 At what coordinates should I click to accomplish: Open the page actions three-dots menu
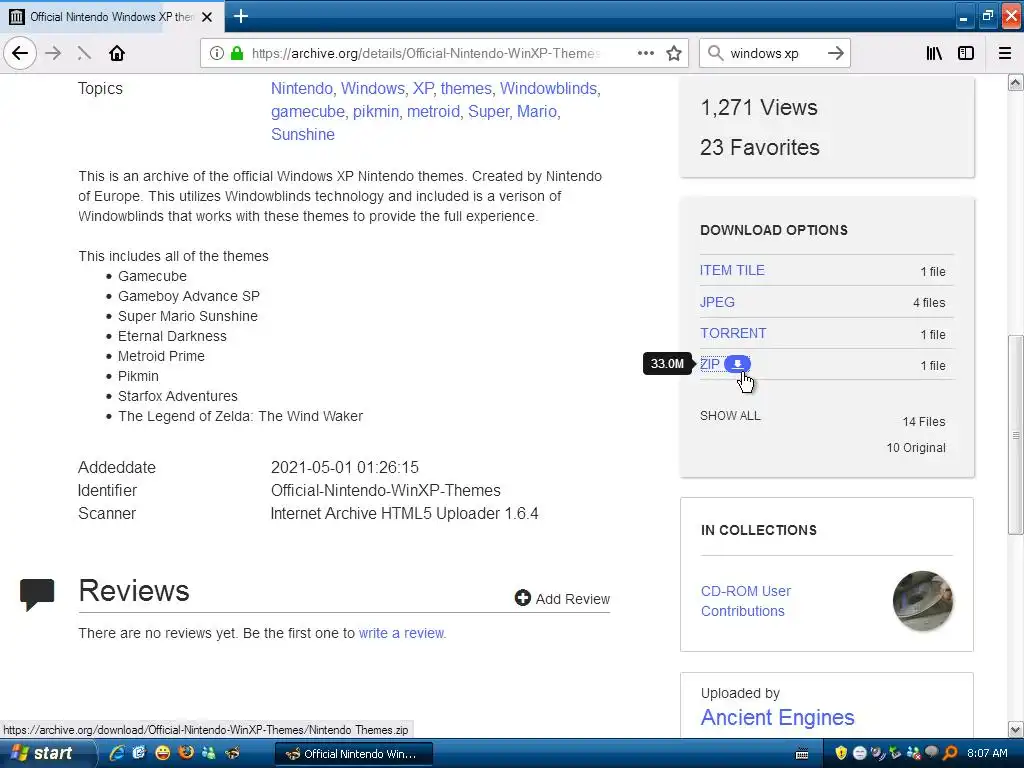[x=645, y=54]
